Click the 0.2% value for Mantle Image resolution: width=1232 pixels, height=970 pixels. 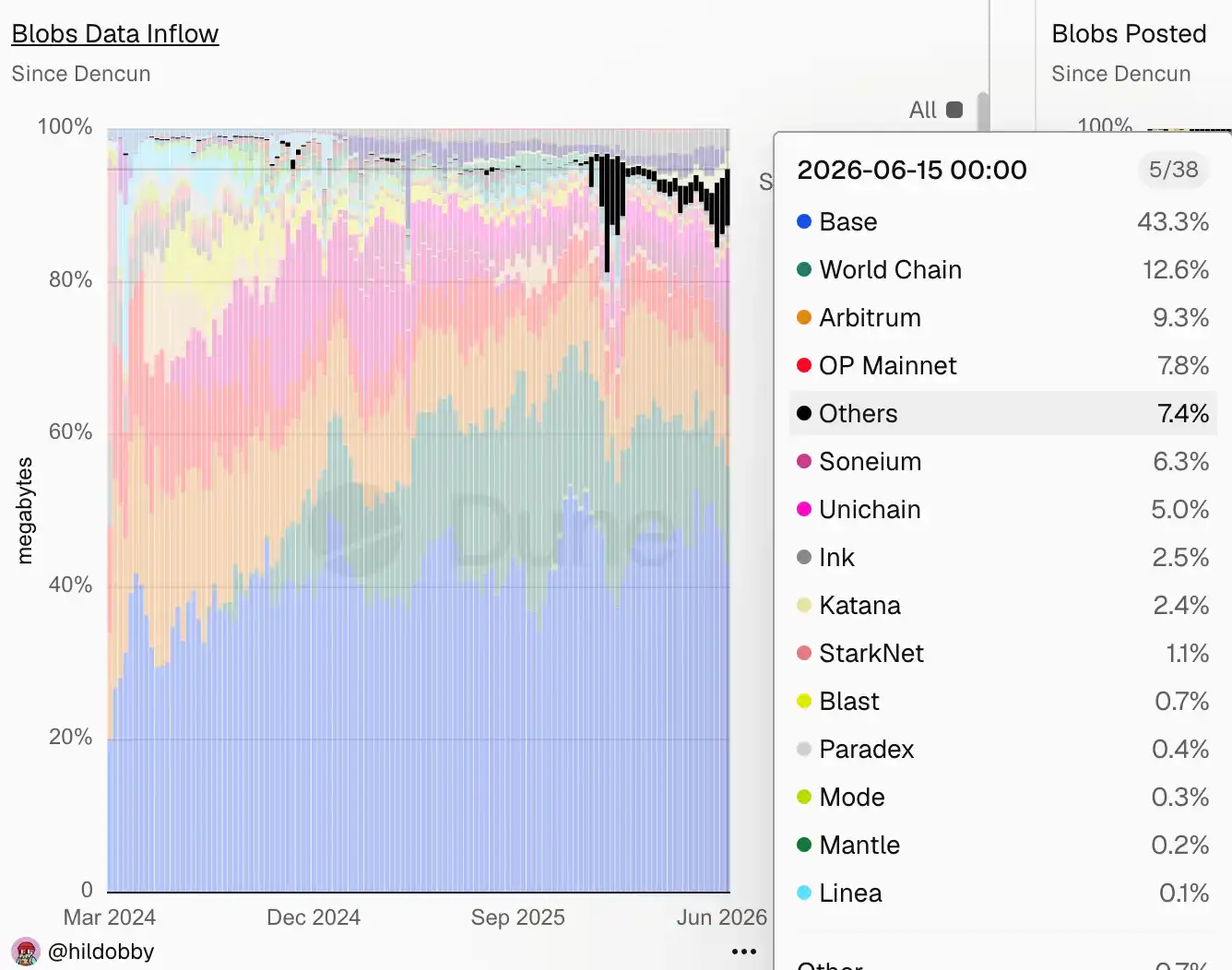point(1180,845)
